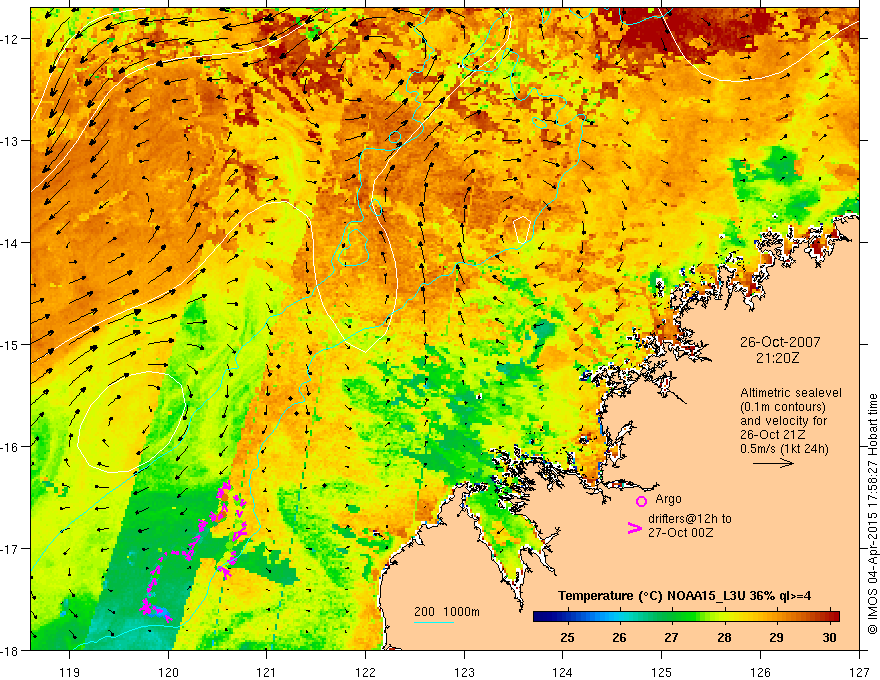Image resolution: width=880 pixels, height=680 pixels.
Task: Click the '200 1000m' depth label
Action: tap(447, 612)
